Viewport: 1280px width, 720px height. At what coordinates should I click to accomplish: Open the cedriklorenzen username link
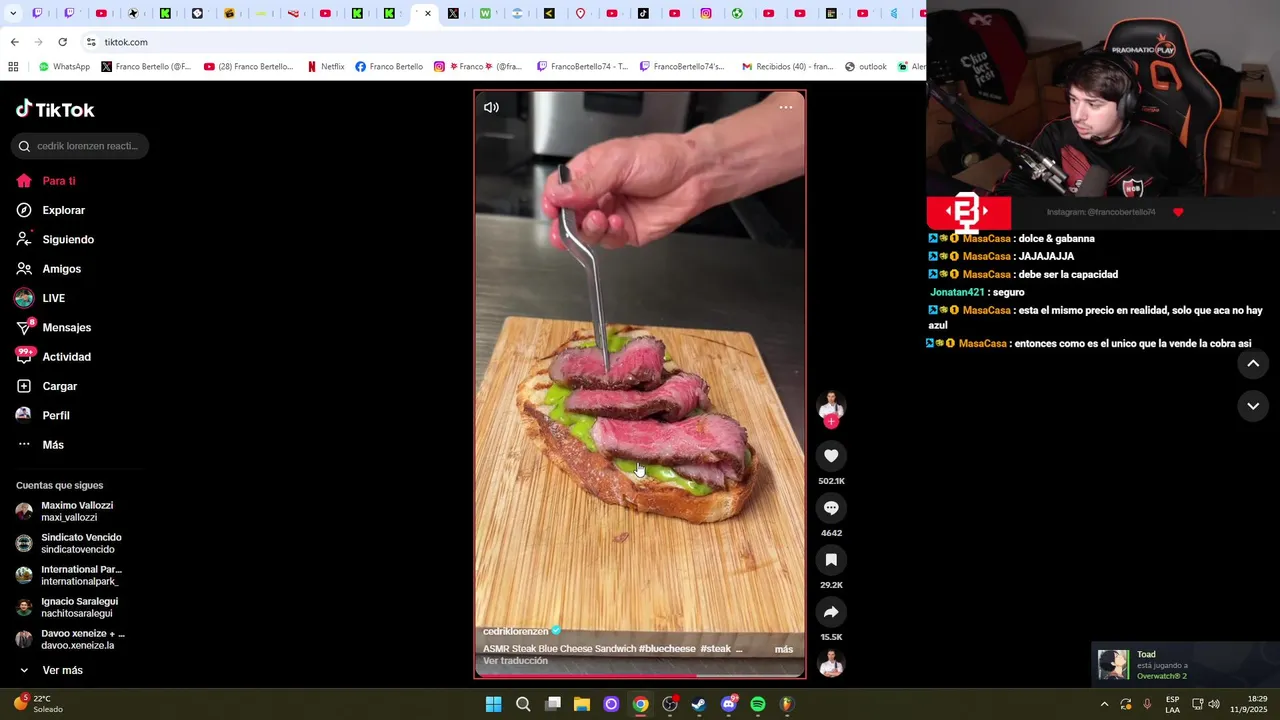(x=515, y=632)
